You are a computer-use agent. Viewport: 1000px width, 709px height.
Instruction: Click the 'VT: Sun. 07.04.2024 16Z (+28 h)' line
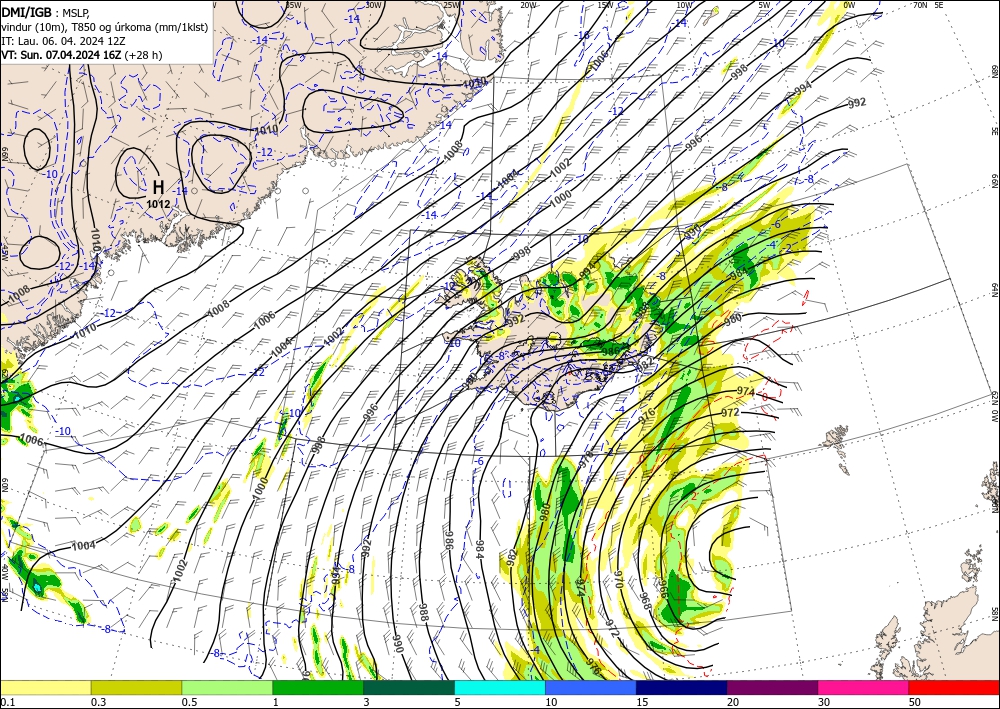[82, 55]
